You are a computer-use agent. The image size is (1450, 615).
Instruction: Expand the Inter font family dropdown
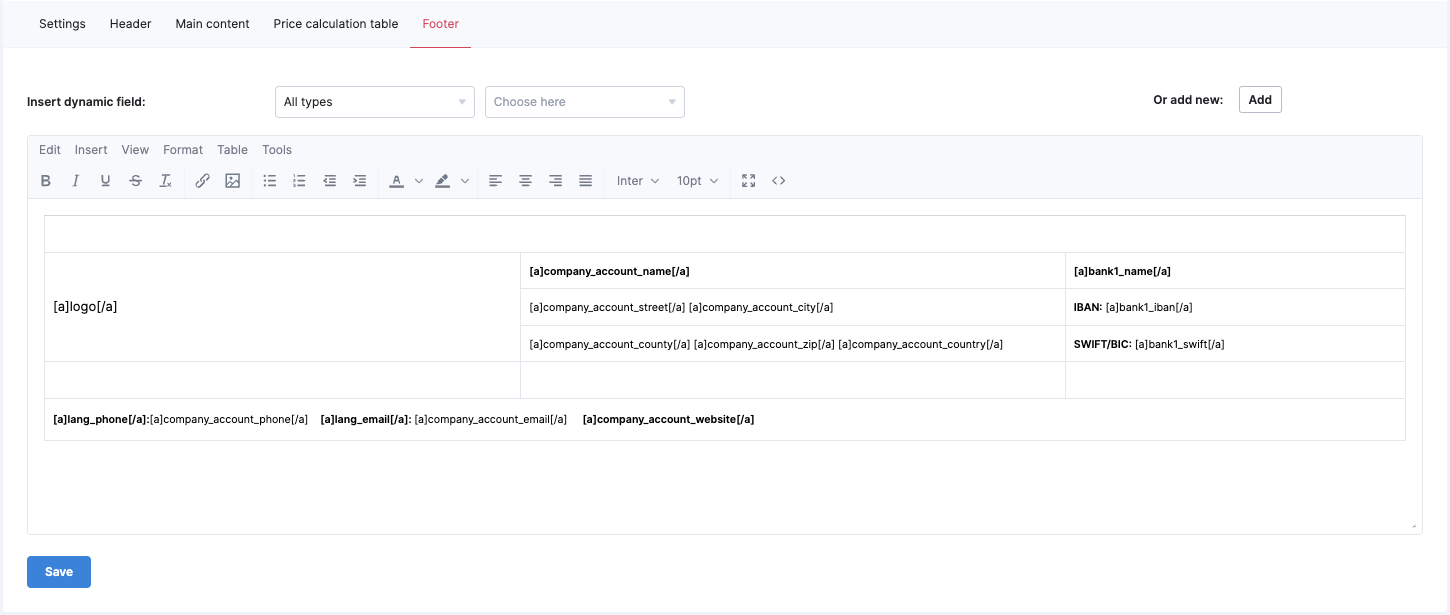(x=638, y=181)
